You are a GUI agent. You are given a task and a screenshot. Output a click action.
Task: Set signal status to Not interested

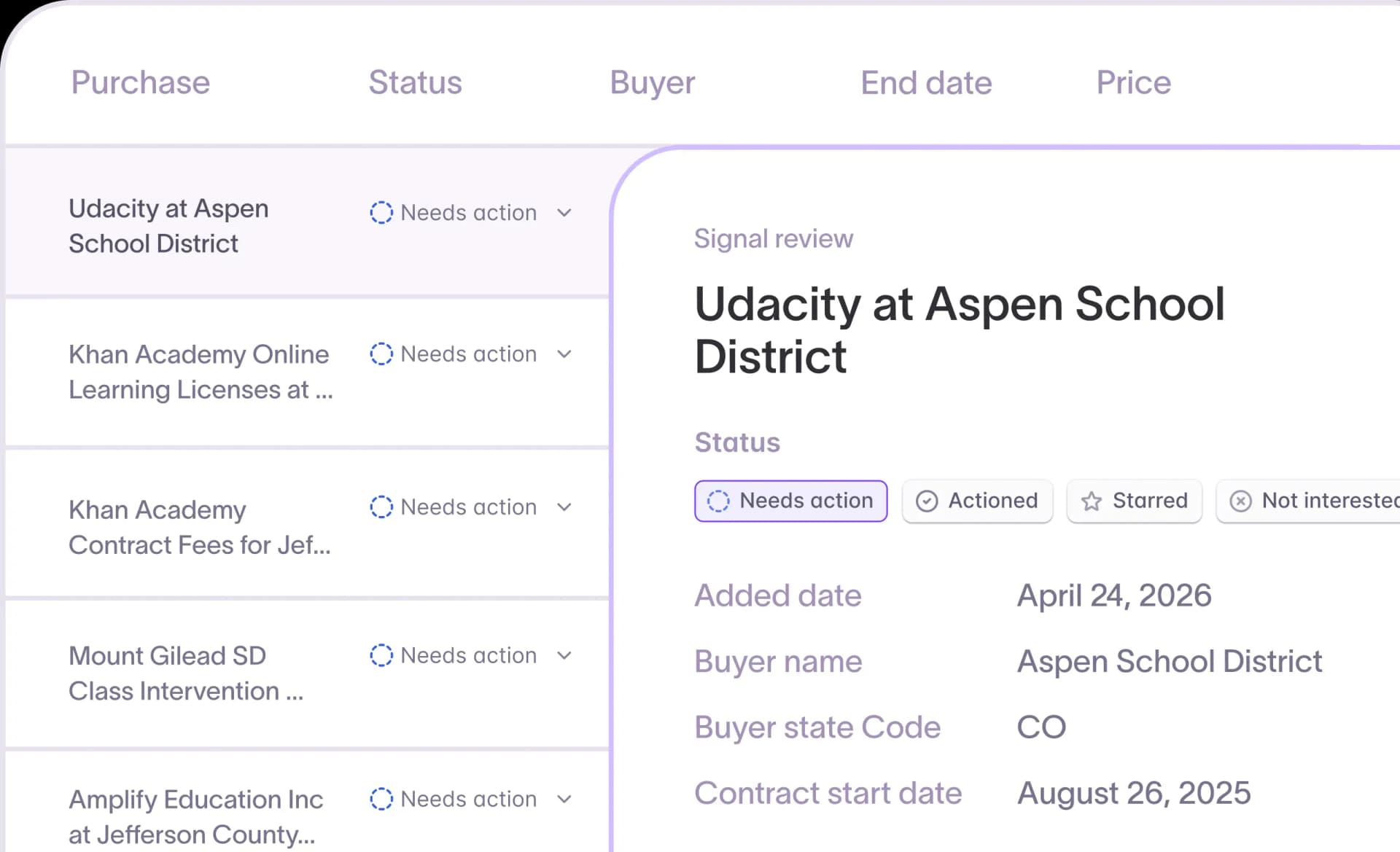coord(1309,501)
